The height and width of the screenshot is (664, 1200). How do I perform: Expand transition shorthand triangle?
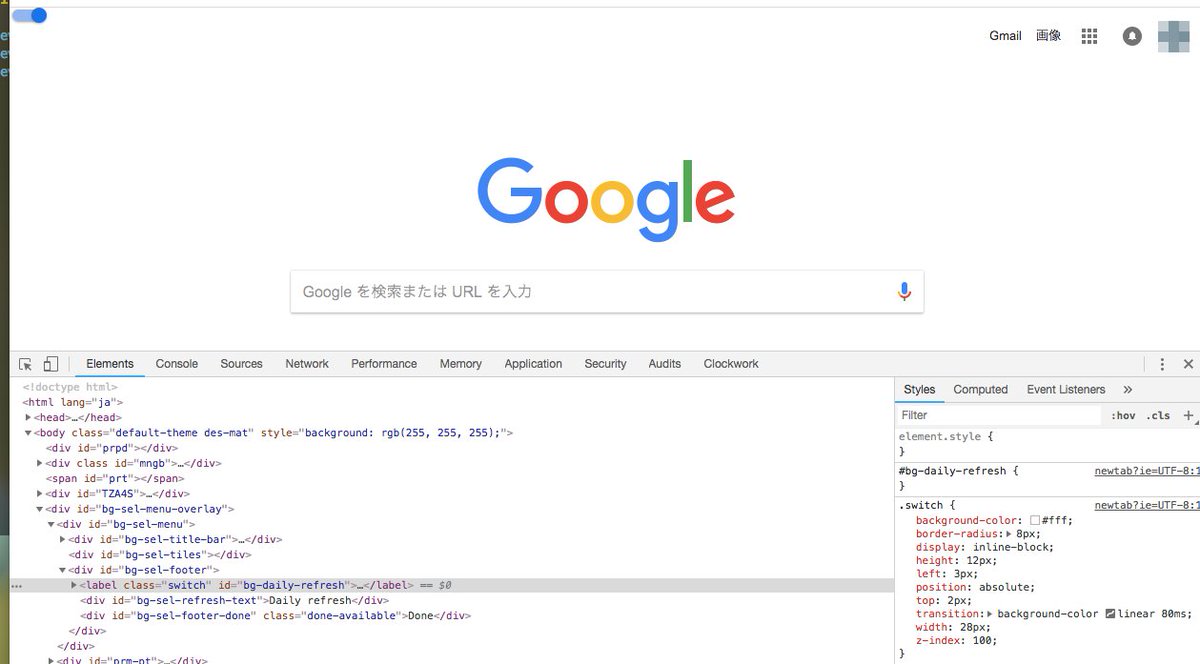point(989,614)
